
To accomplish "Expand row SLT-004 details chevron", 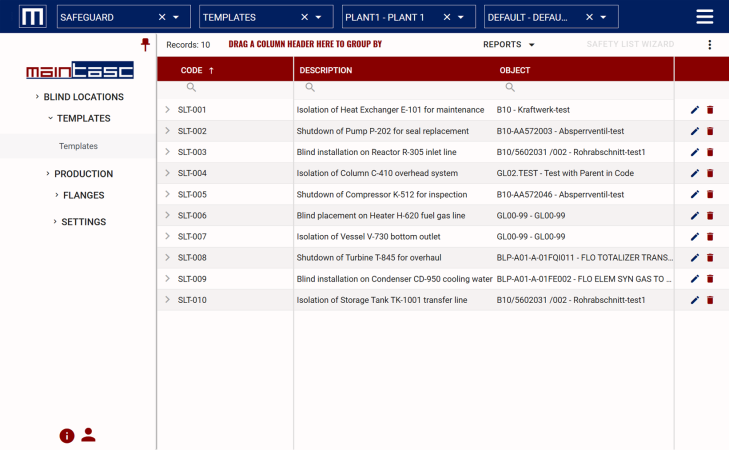I will coord(167,173).
